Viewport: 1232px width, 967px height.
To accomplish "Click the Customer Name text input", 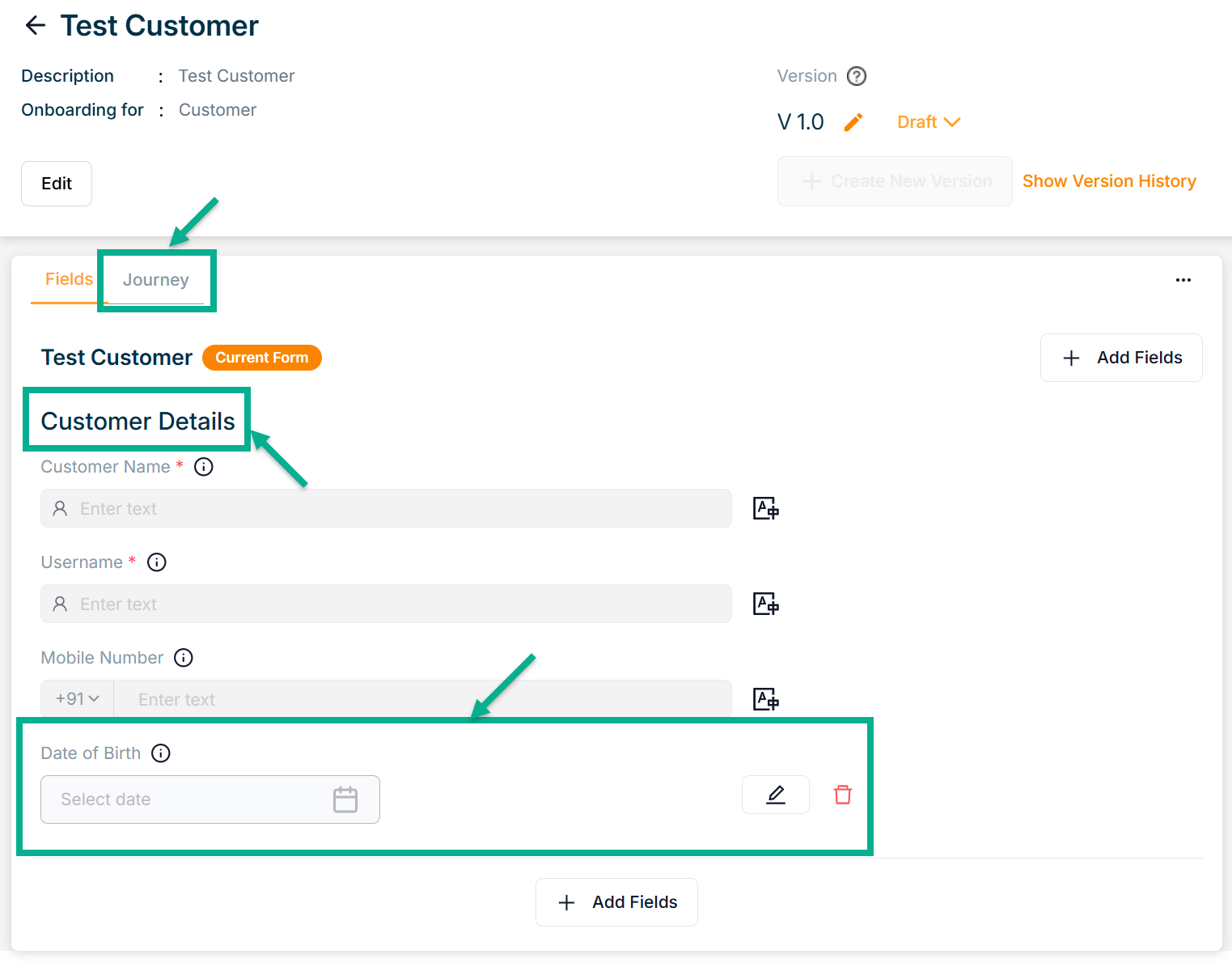I will [386, 508].
